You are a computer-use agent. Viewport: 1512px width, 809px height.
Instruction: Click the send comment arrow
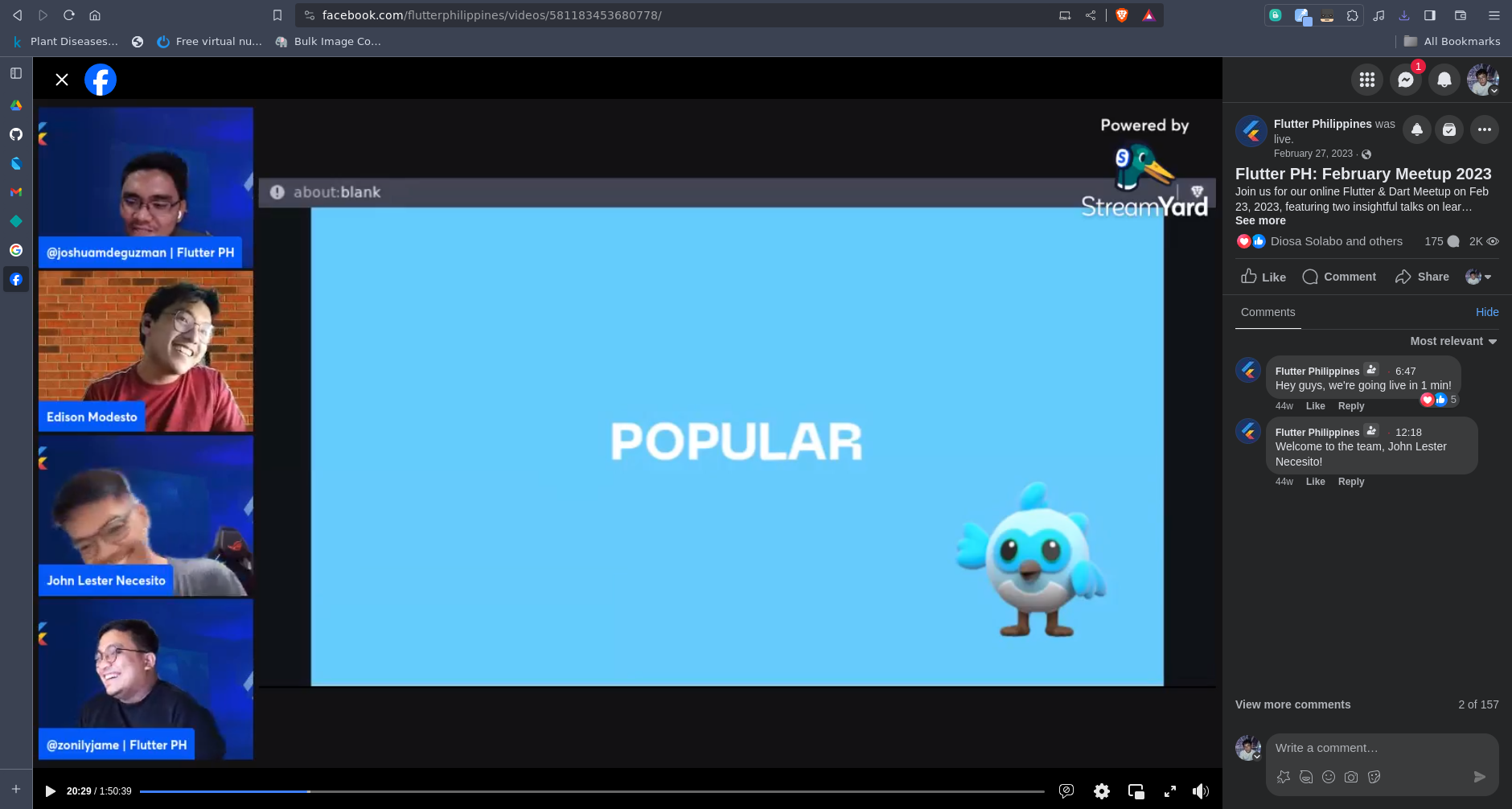[x=1478, y=777]
